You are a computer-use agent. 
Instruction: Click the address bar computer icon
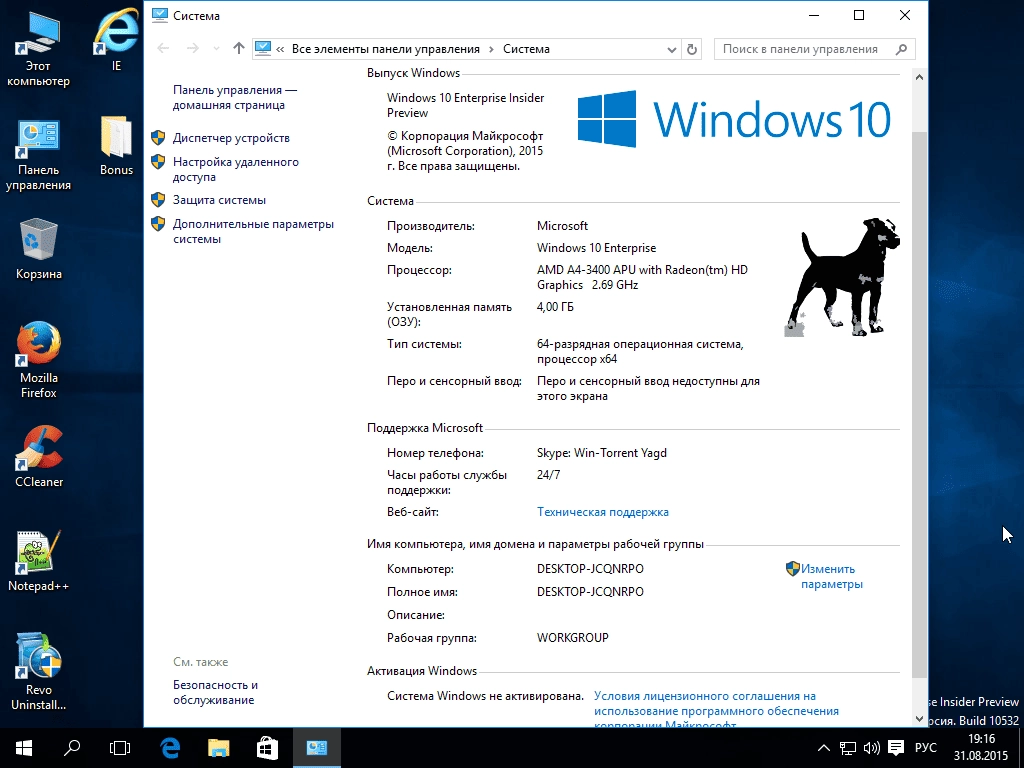263,48
